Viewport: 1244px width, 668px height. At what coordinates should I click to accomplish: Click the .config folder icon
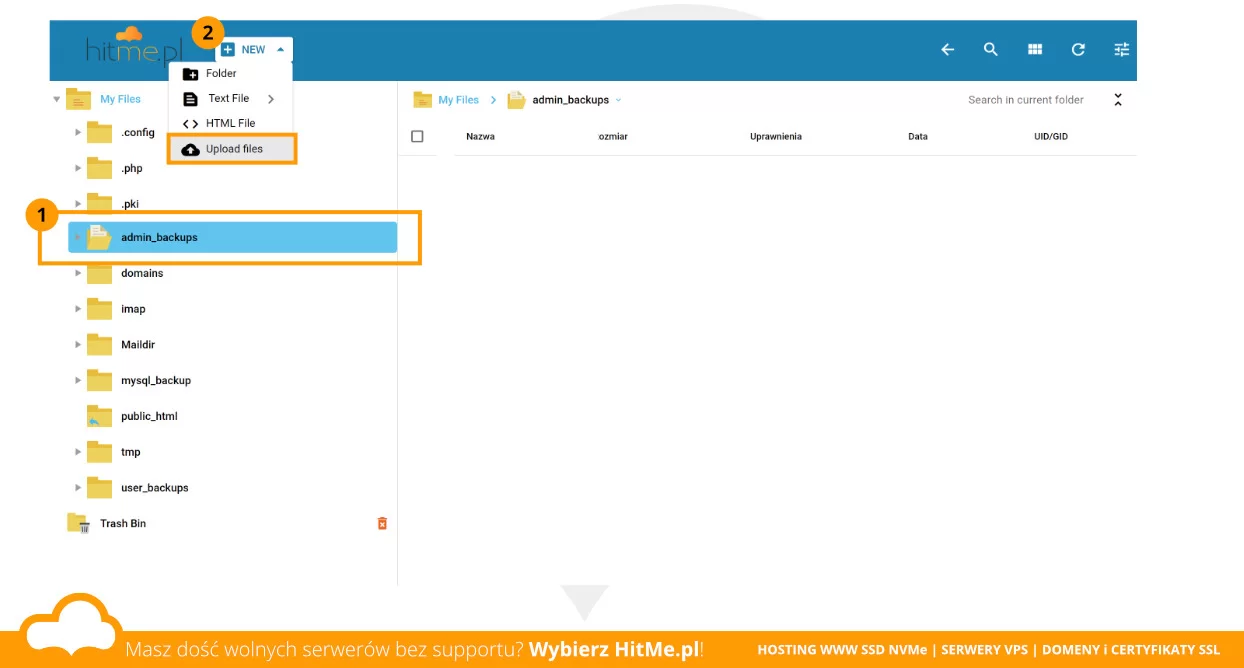click(x=99, y=132)
